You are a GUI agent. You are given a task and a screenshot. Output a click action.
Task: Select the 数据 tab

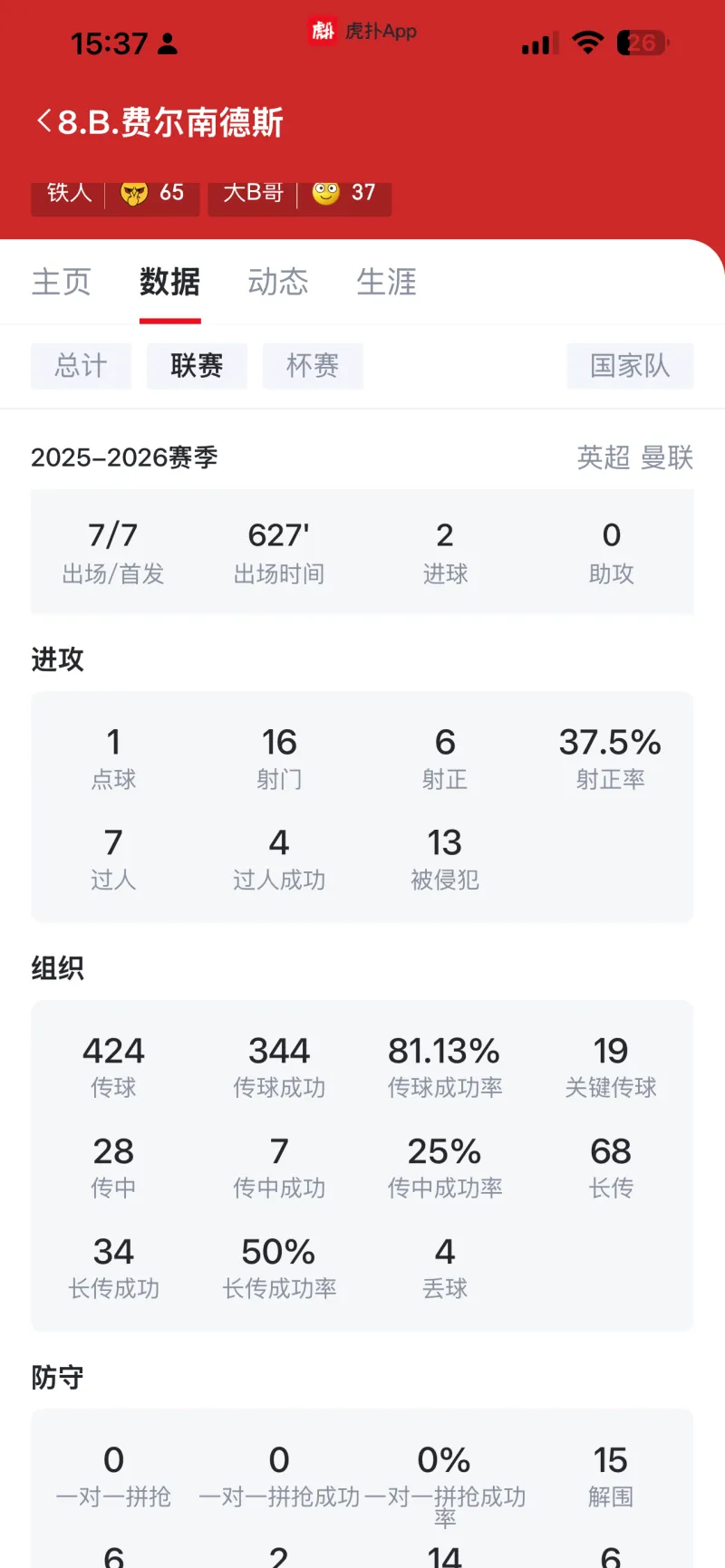click(169, 282)
